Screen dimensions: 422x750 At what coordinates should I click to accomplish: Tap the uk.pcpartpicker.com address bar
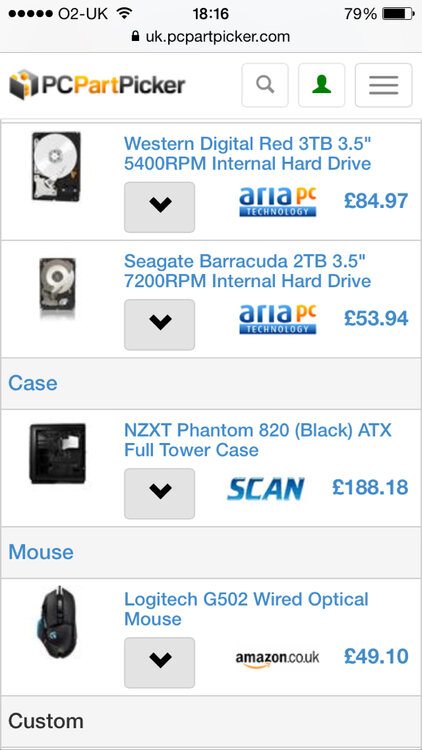point(211,36)
